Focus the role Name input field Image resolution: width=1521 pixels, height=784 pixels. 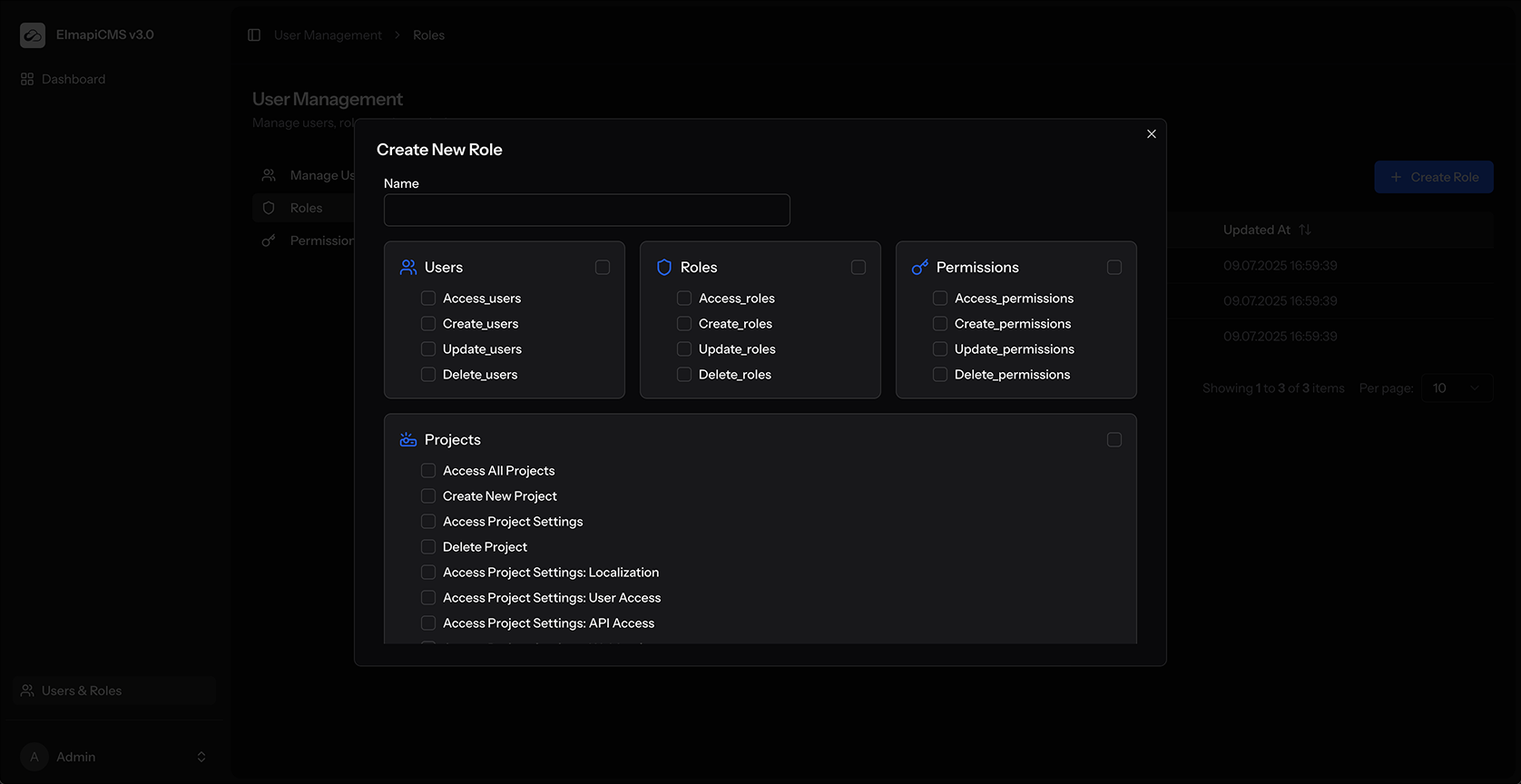coord(587,210)
